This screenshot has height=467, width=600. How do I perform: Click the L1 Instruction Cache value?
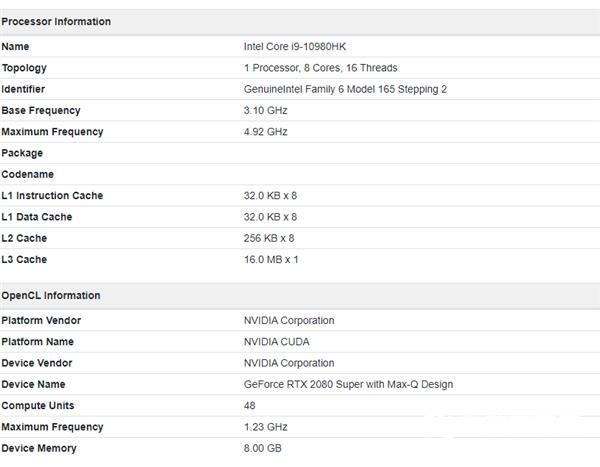click(270, 196)
